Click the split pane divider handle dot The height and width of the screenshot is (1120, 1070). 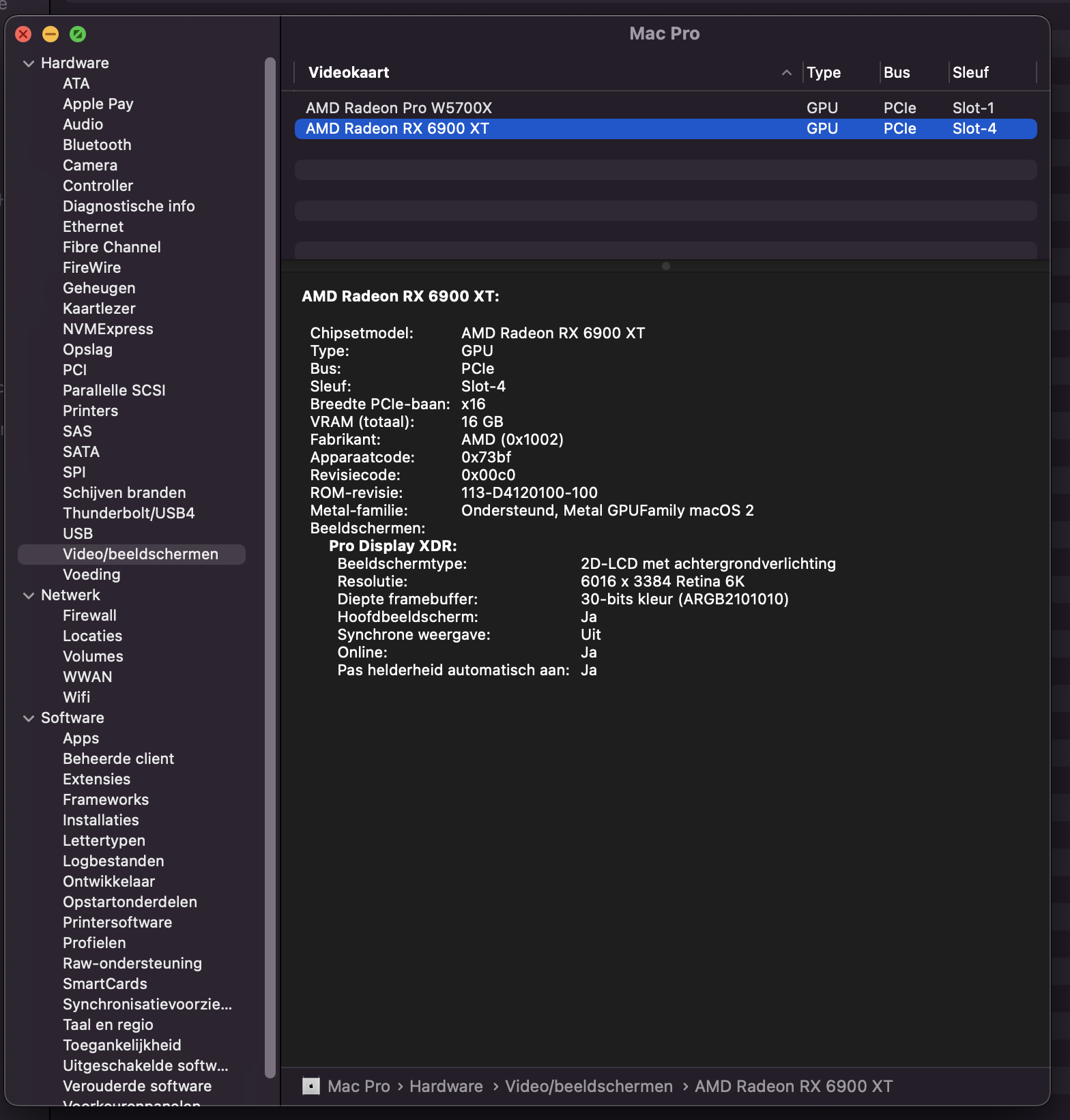(x=666, y=266)
